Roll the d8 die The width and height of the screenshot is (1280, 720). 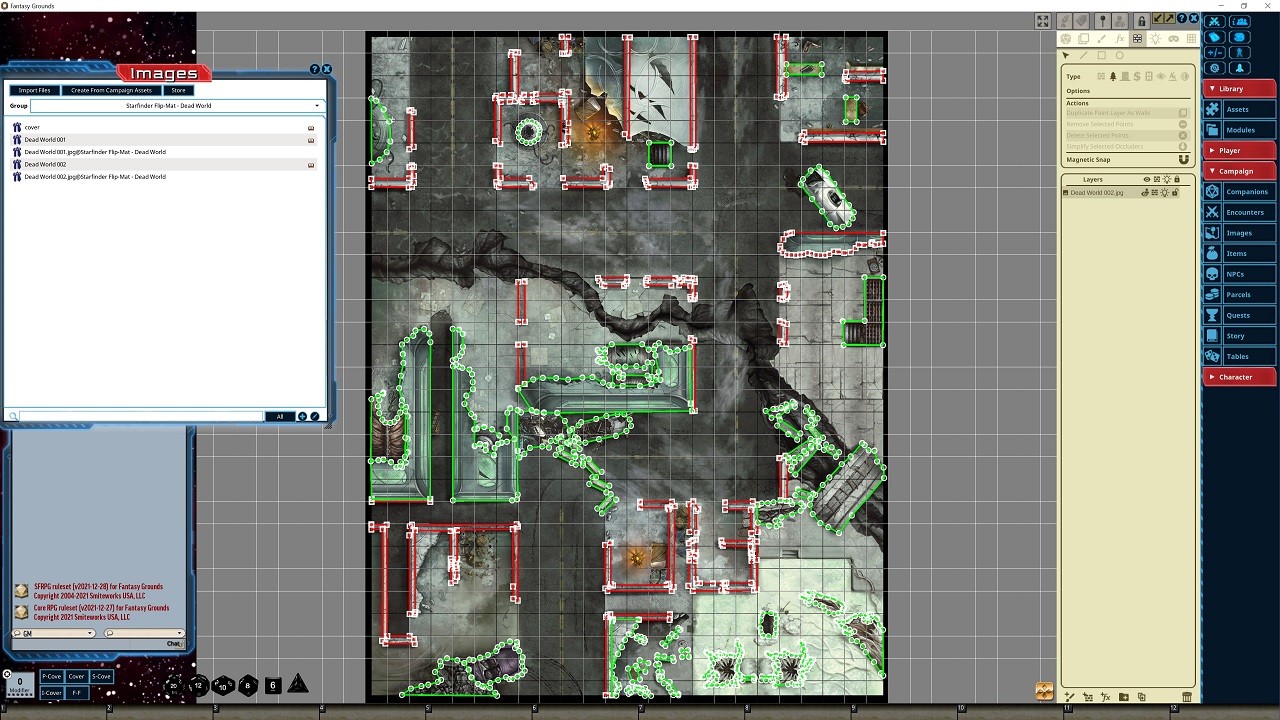pos(248,685)
